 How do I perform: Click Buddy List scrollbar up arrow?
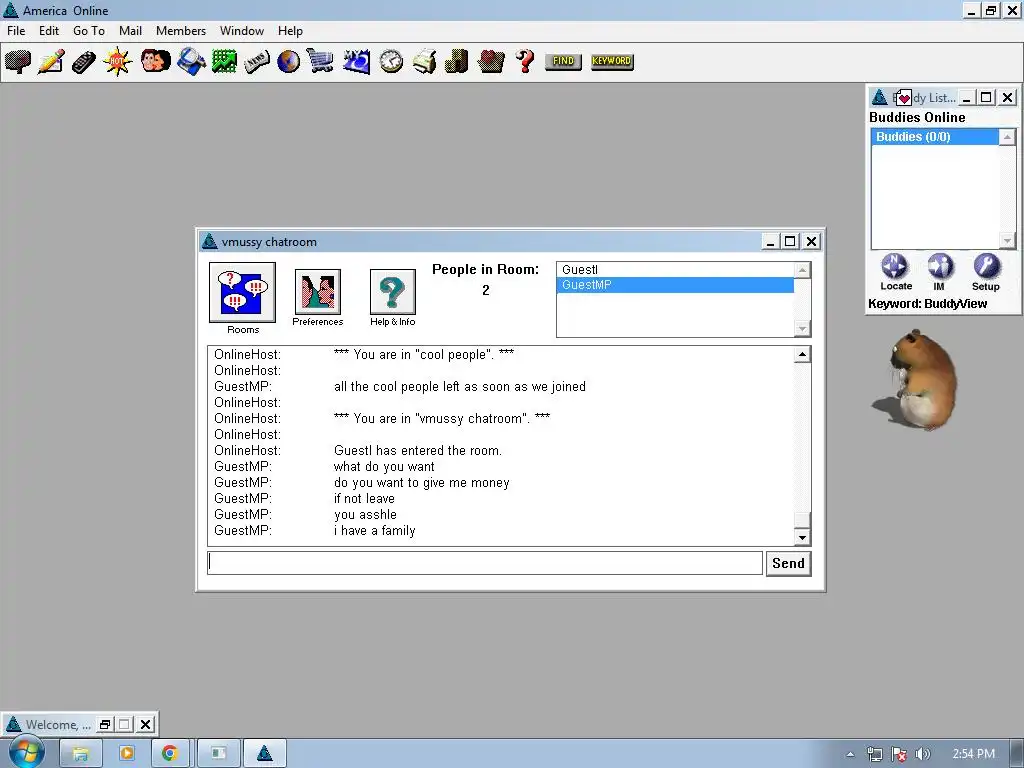pyautogui.click(x=1007, y=136)
